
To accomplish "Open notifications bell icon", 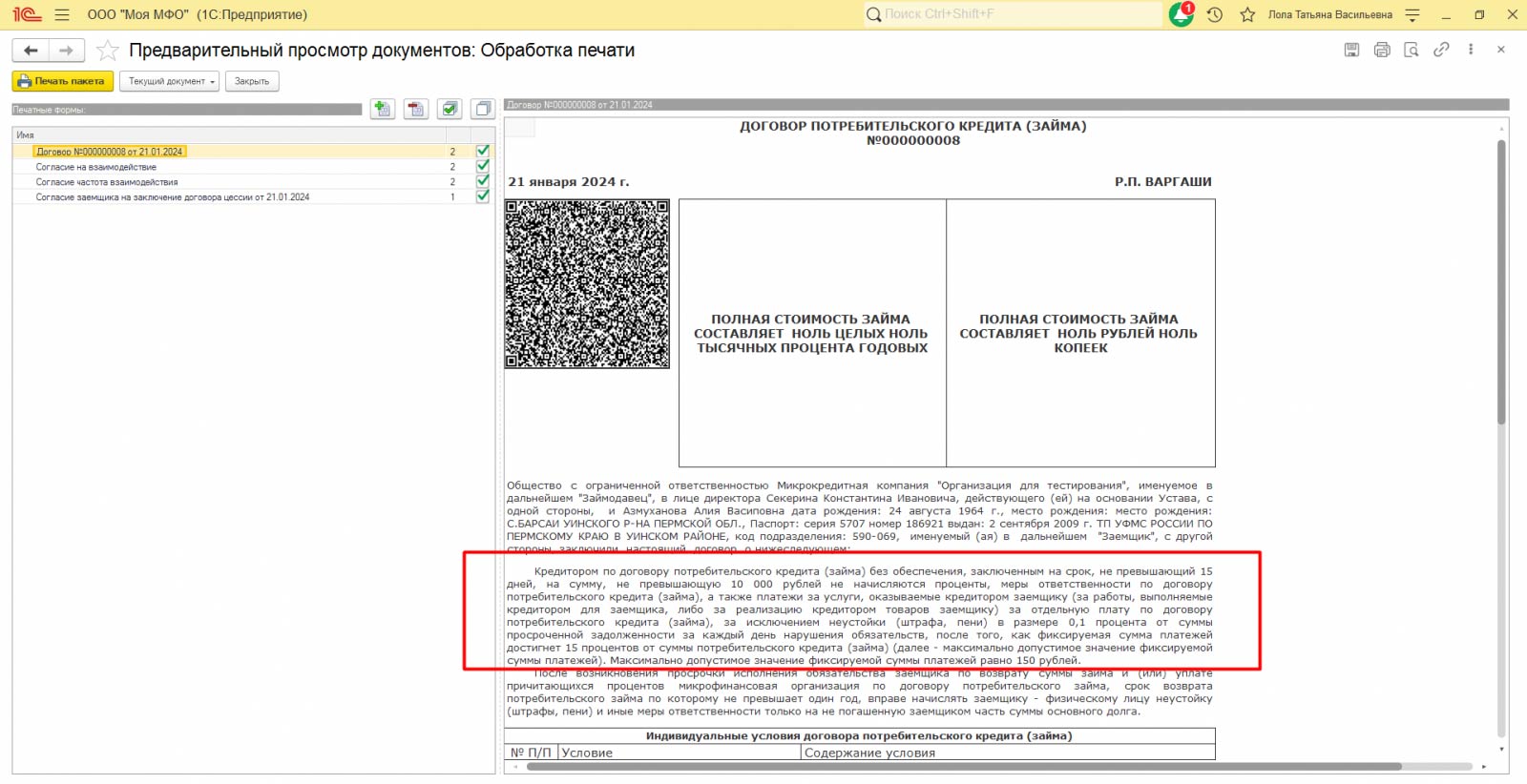I will coord(1182,14).
